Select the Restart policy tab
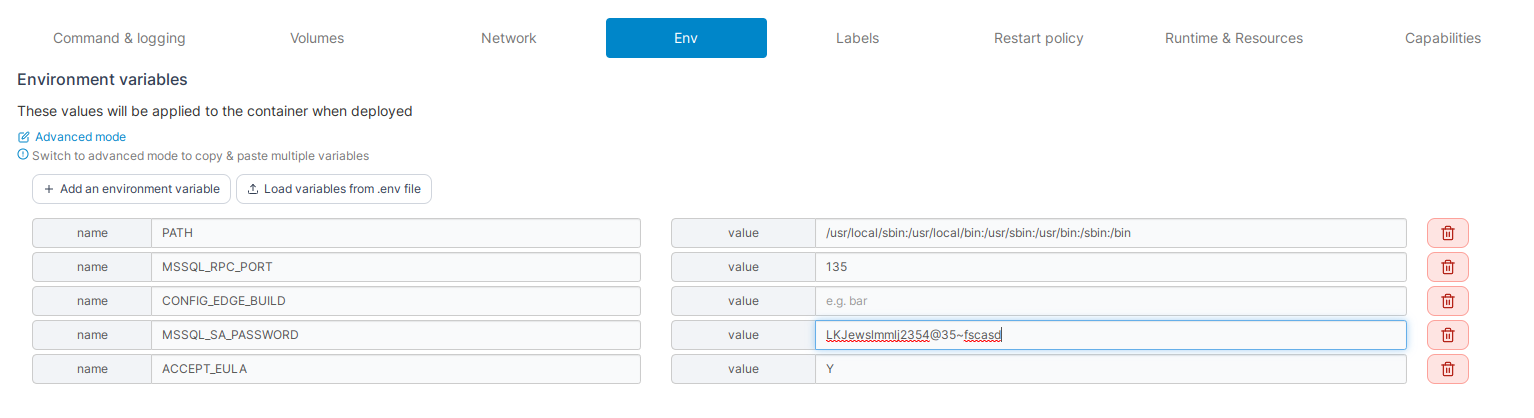 (x=1038, y=38)
